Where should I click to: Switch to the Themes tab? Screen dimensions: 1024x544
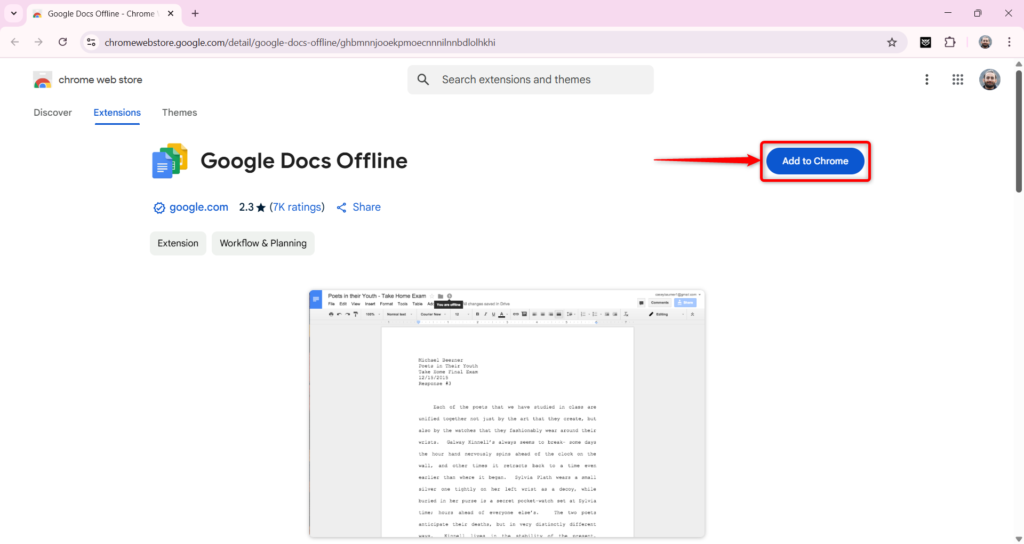(x=179, y=113)
